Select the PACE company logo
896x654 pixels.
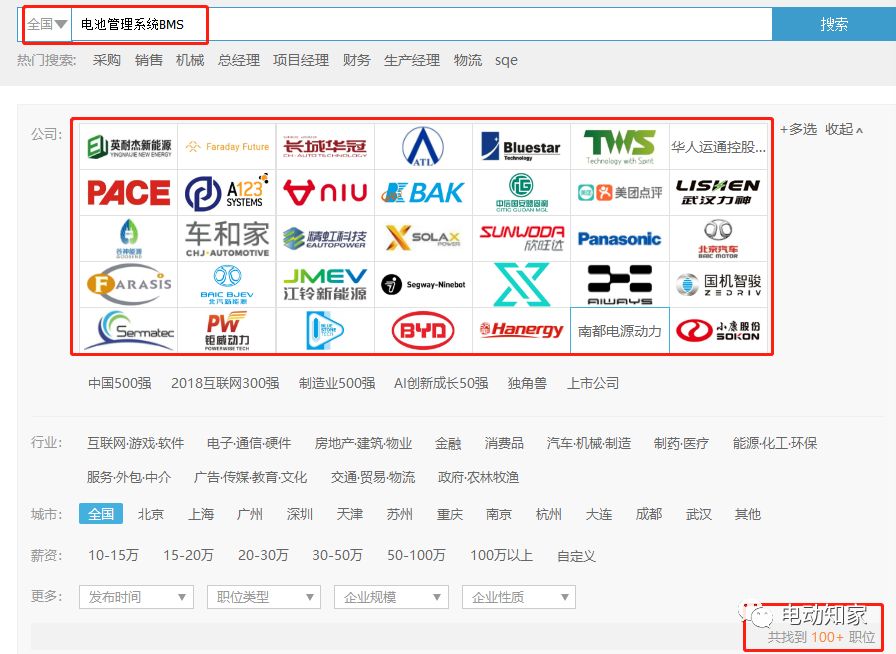(129, 193)
